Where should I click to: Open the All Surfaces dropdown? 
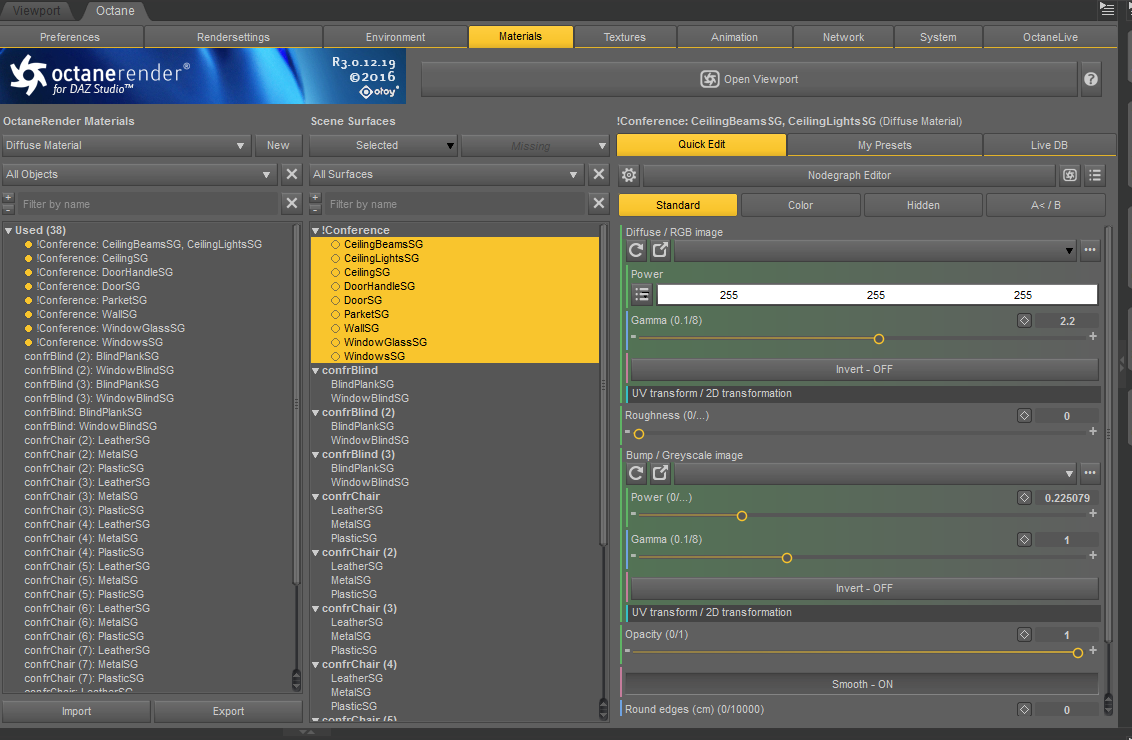tap(446, 174)
